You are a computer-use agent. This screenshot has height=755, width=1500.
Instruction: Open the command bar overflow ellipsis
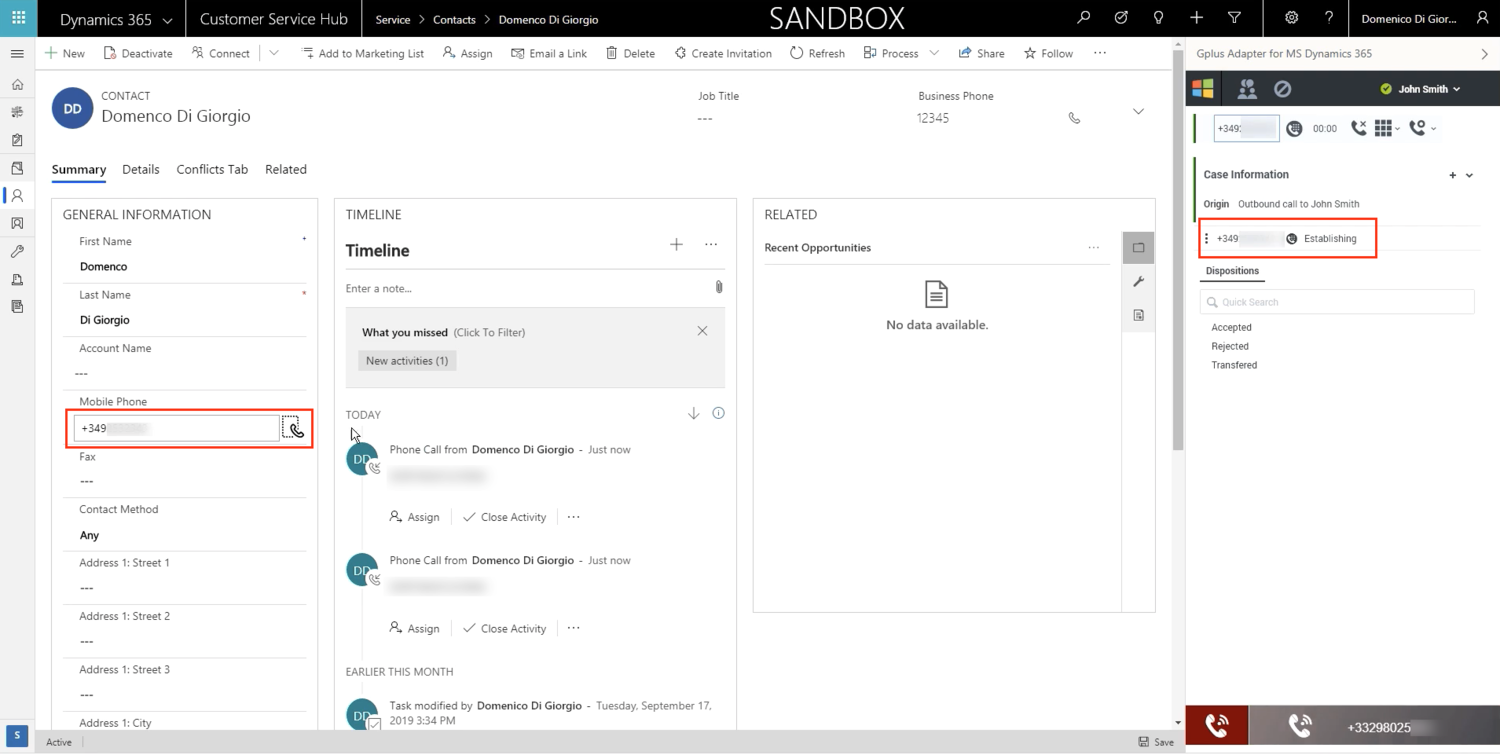click(1100, 53)
